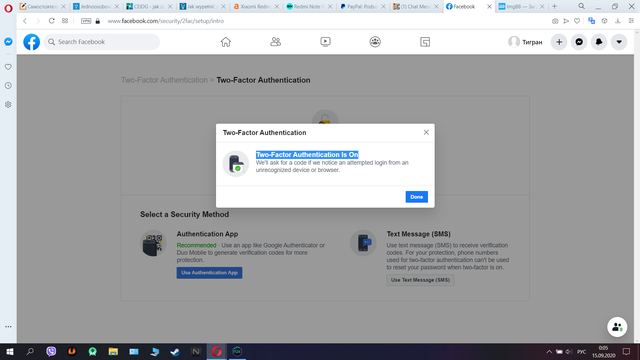Switch to the Chat Messages tab

click(x=416, y=7)
